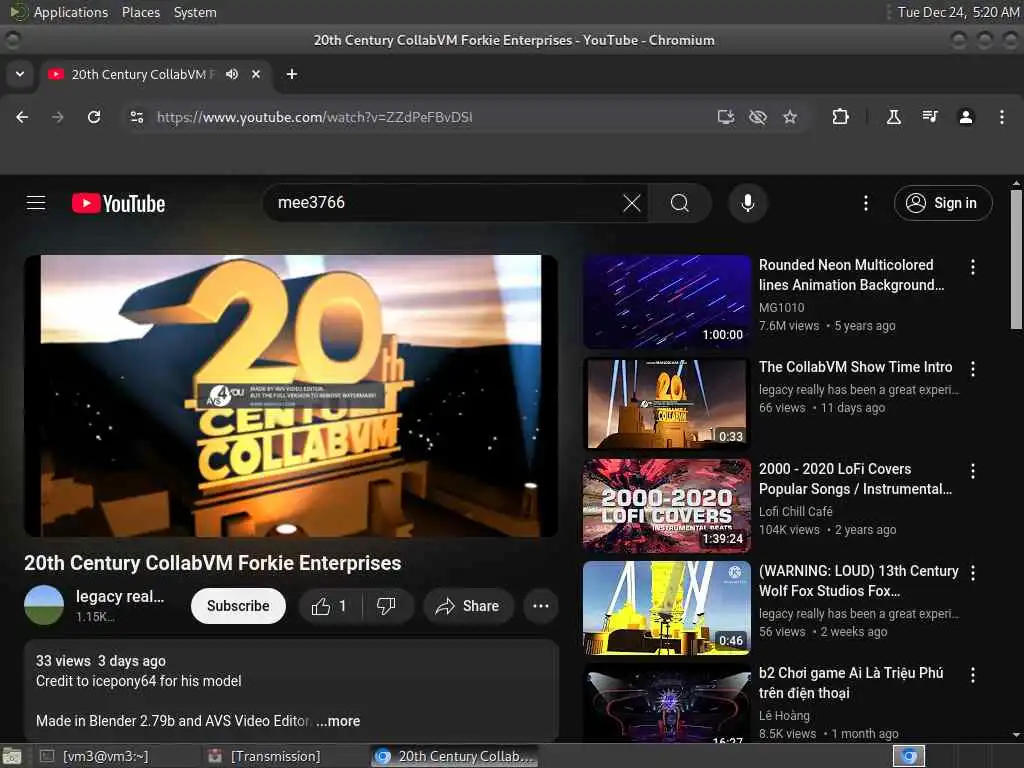Close the 20th Century CollabVM tab
This screenshot has width=1024, height=768.
pyautogui.click(x=256, y=74)
